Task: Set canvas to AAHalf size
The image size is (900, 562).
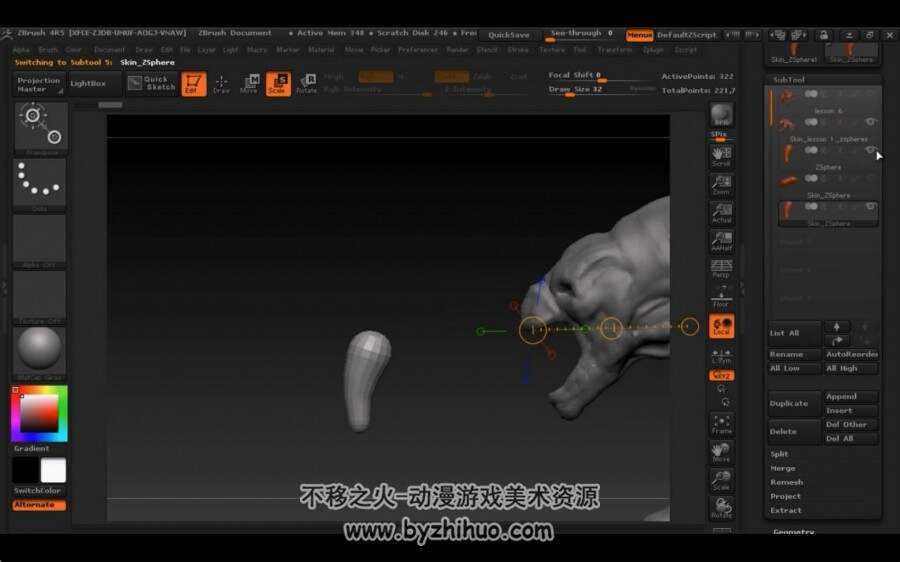Action: 721,241
